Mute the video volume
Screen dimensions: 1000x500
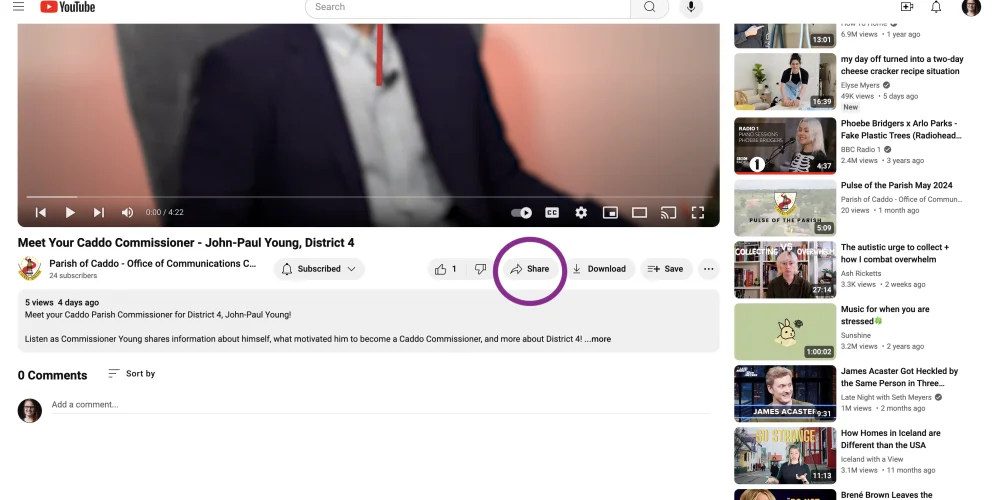127,212
